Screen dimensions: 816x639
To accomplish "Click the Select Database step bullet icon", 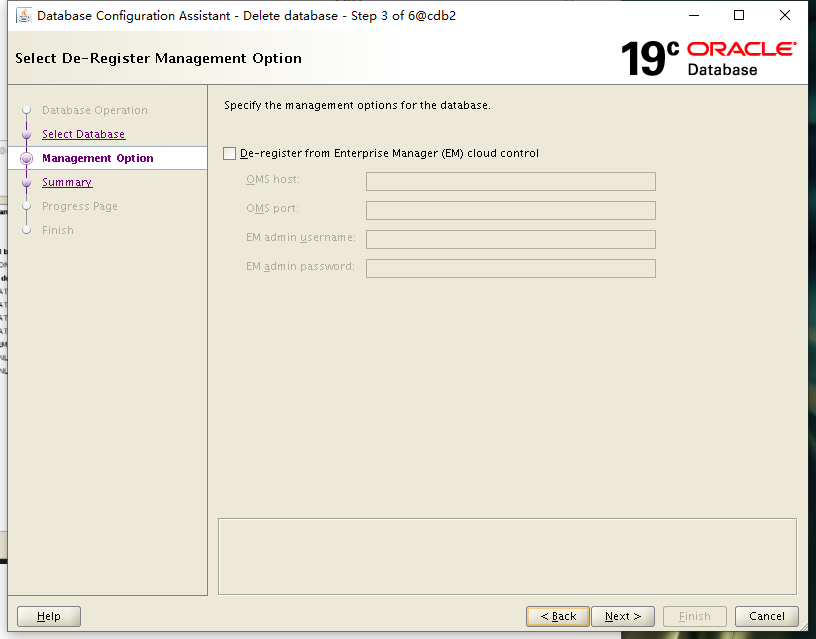I will [27, 135].
